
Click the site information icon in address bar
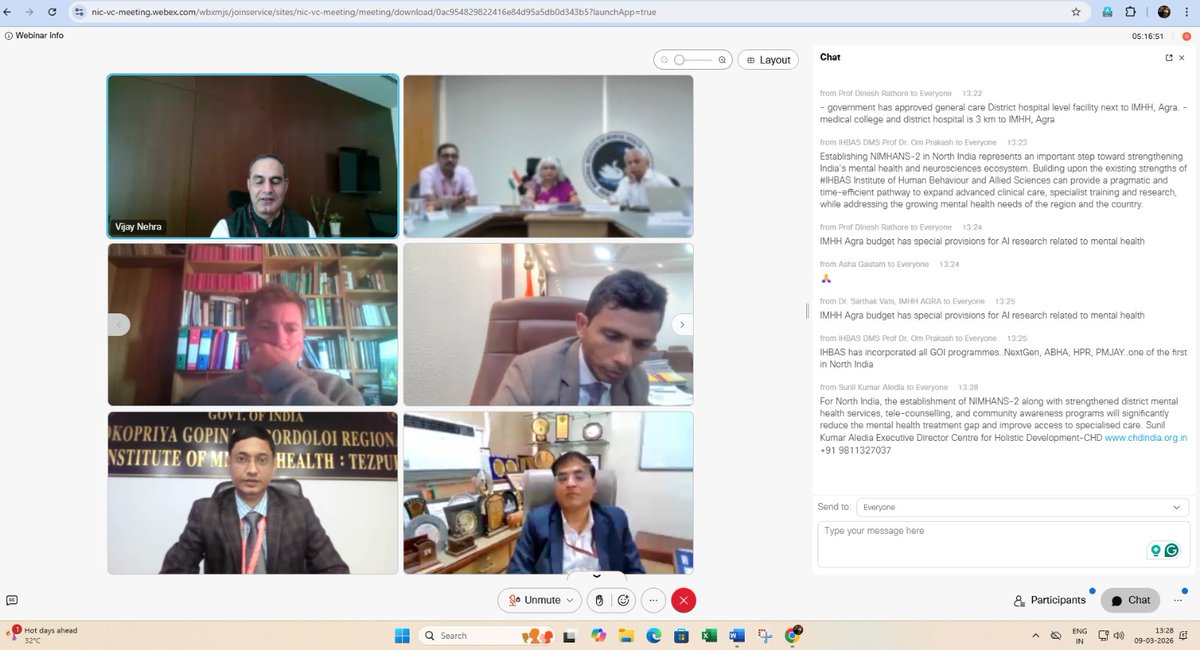79,12
